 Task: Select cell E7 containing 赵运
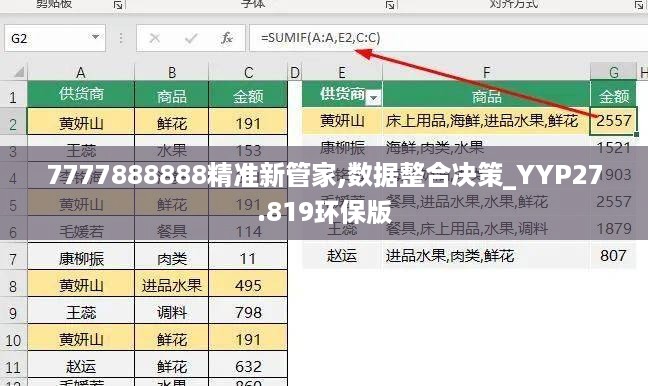click(x=342, y=255)
